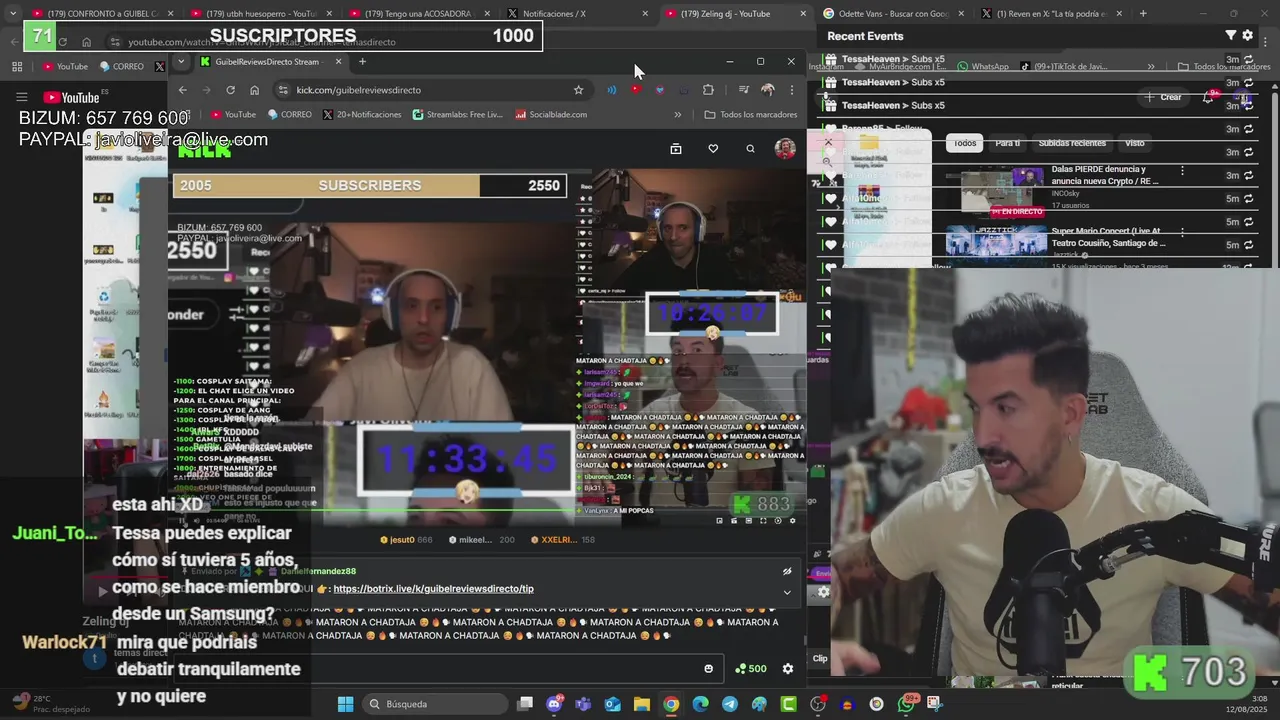Select the Todos filter chip
Screen dimensions: 1280x720
[964, 143]
